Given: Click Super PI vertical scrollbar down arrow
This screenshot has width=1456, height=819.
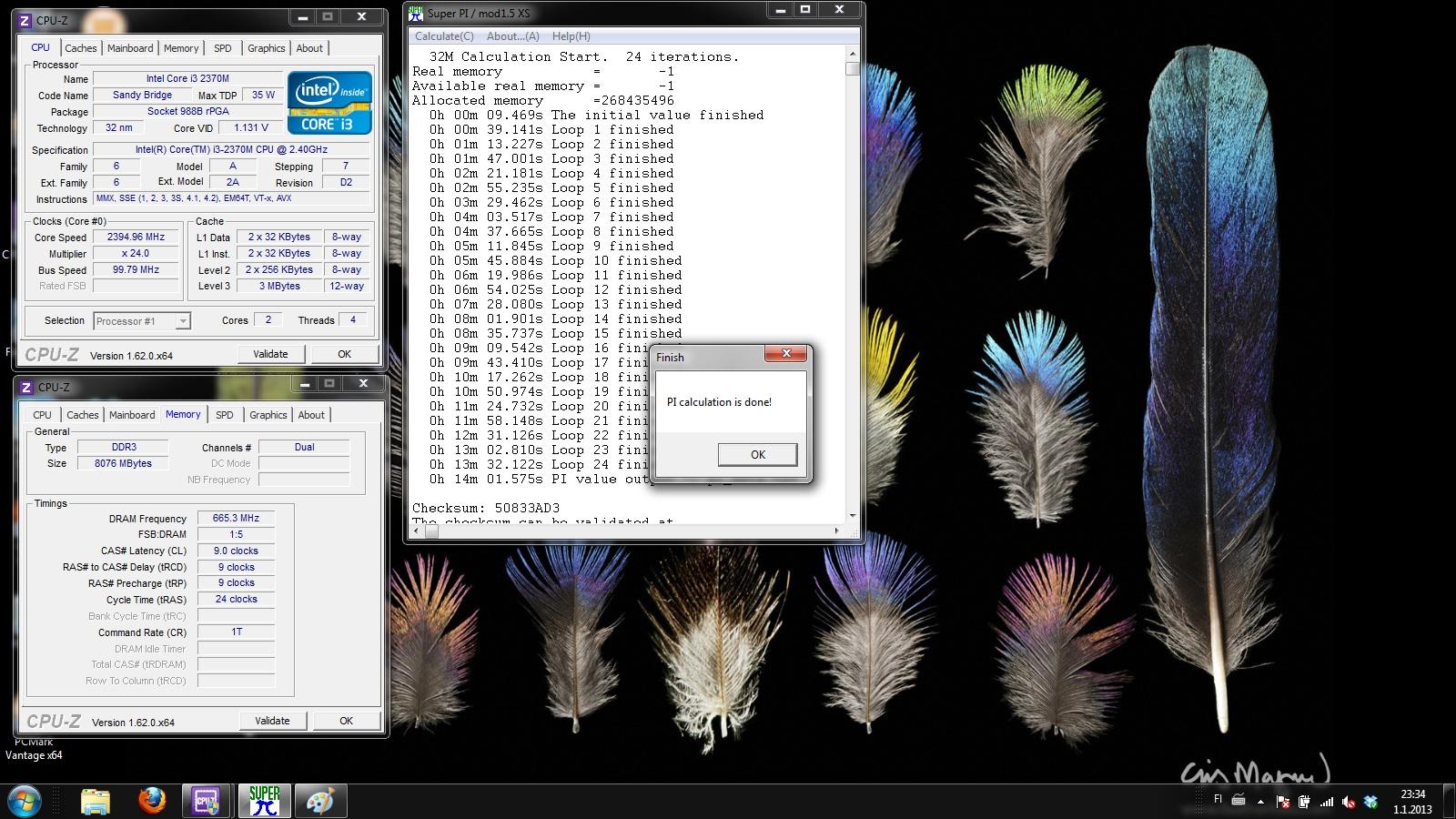Looking at the screenshot, I should point(853,516).
